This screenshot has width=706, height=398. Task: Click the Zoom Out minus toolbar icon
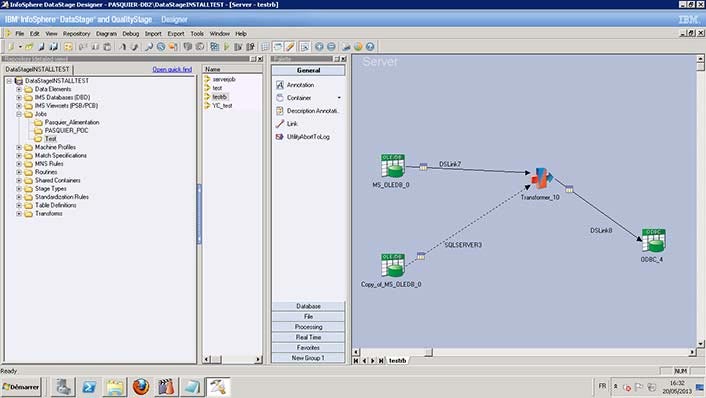coord(331,46)
